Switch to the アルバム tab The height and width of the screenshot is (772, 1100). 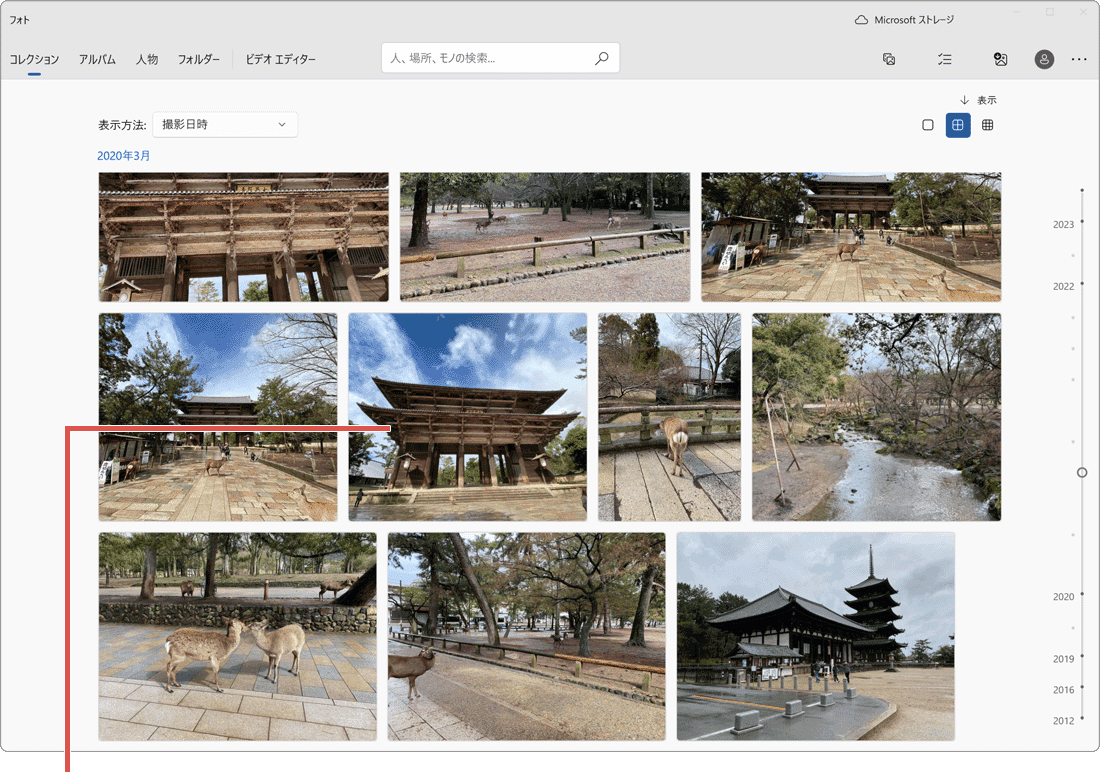pos(97,59)
